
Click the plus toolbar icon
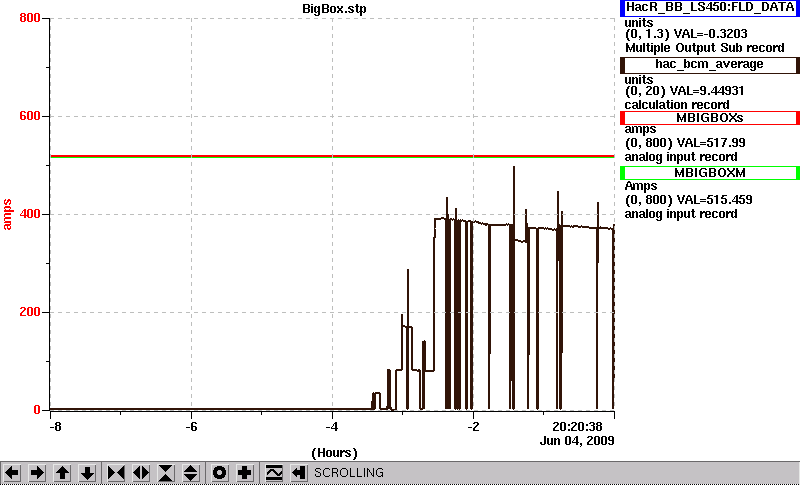245,473
